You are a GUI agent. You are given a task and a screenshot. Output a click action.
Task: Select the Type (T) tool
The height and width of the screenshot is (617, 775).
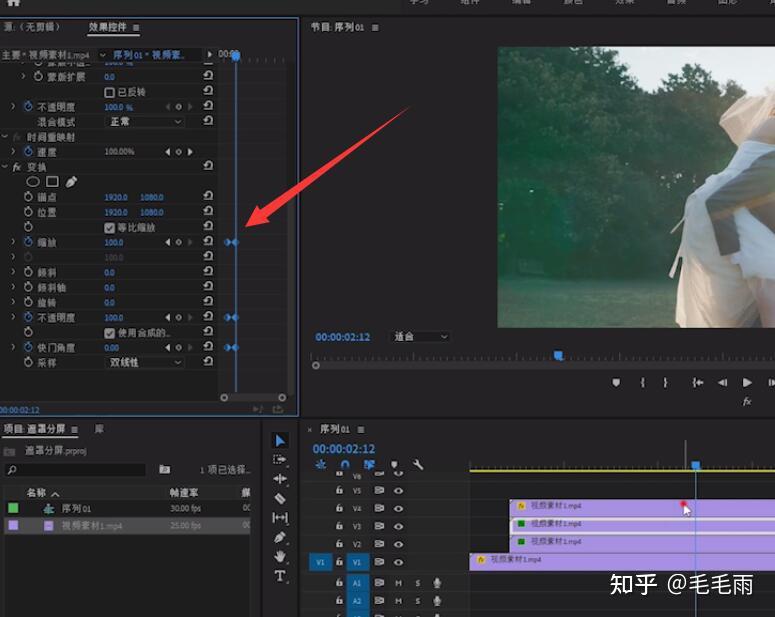(x=280, y=576)
